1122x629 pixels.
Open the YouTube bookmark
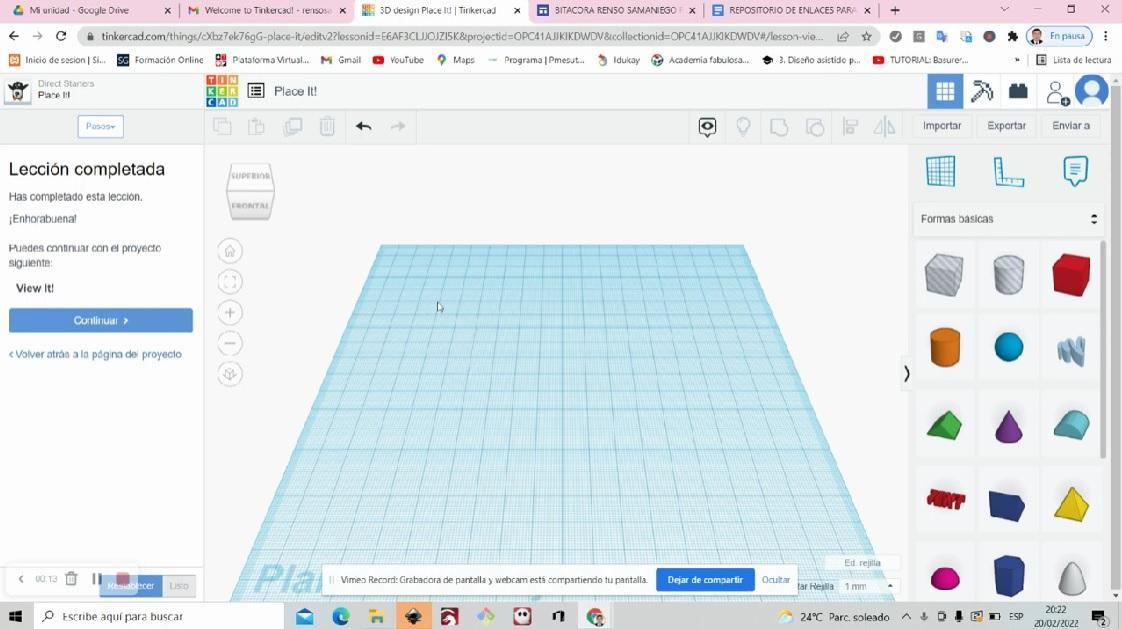pyautogui.click(x=399, y=60)
